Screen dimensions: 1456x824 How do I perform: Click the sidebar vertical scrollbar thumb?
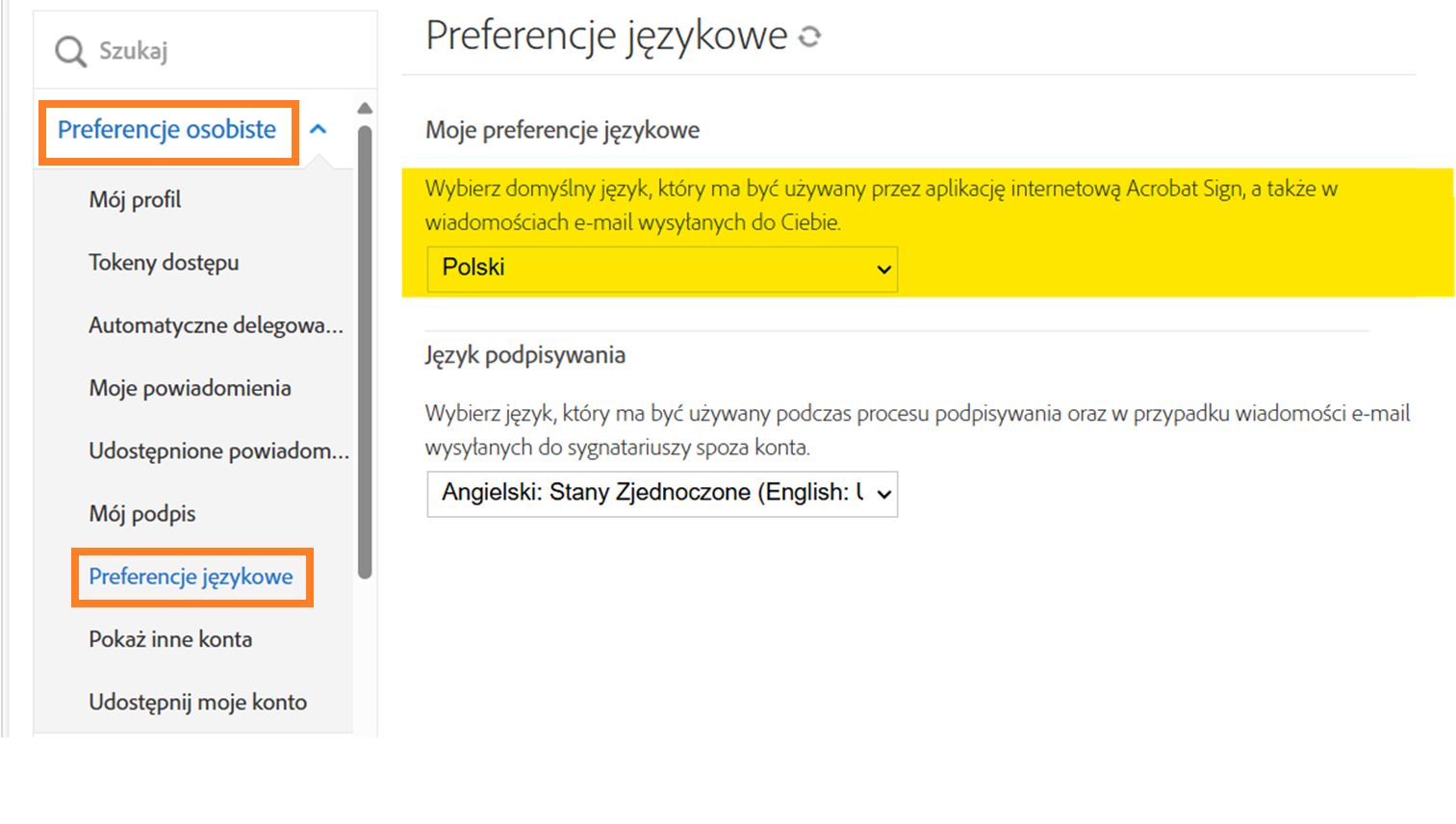(x=365, y=352)
